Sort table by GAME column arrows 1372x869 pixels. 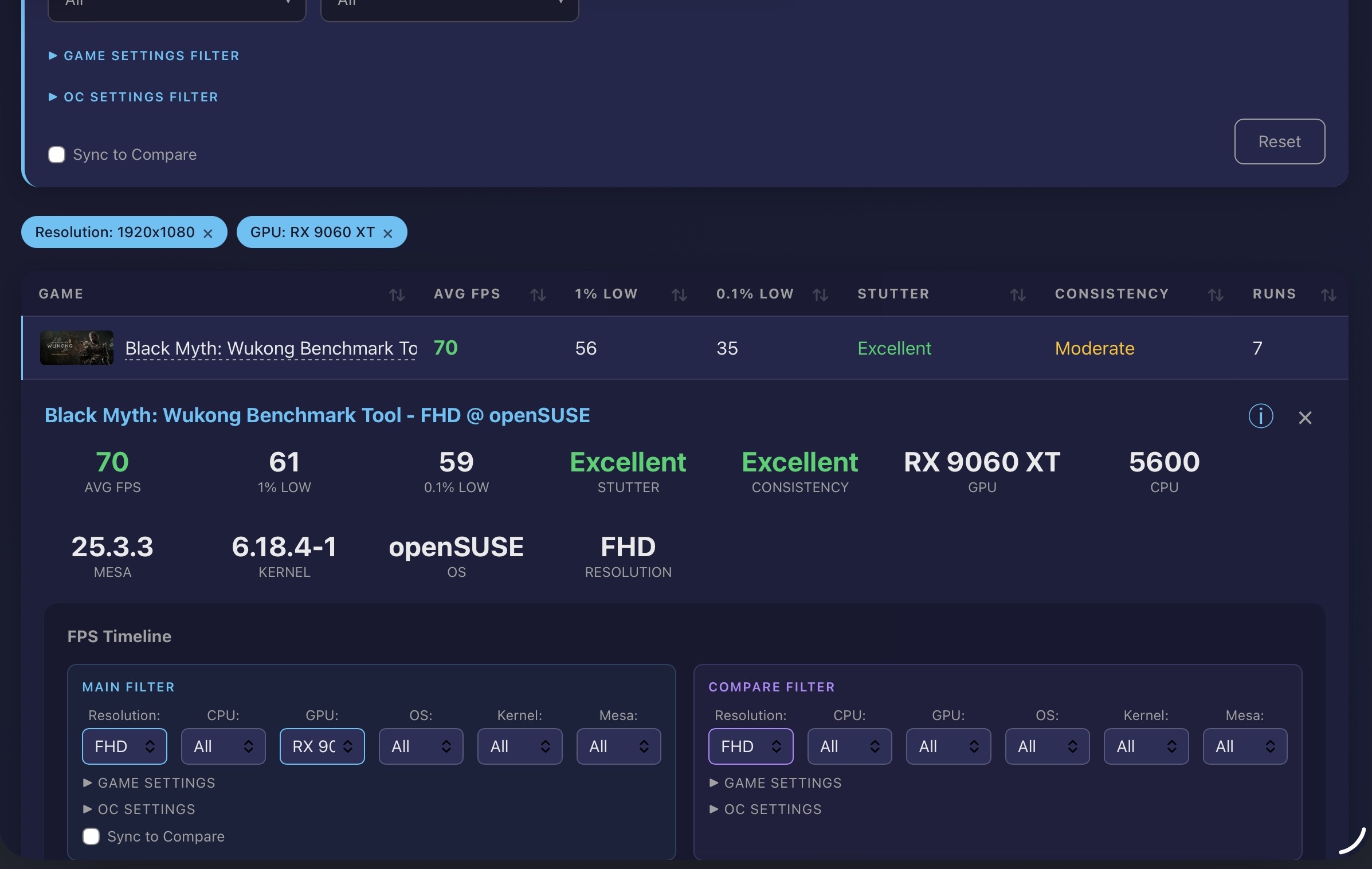(x=397, y=294)
